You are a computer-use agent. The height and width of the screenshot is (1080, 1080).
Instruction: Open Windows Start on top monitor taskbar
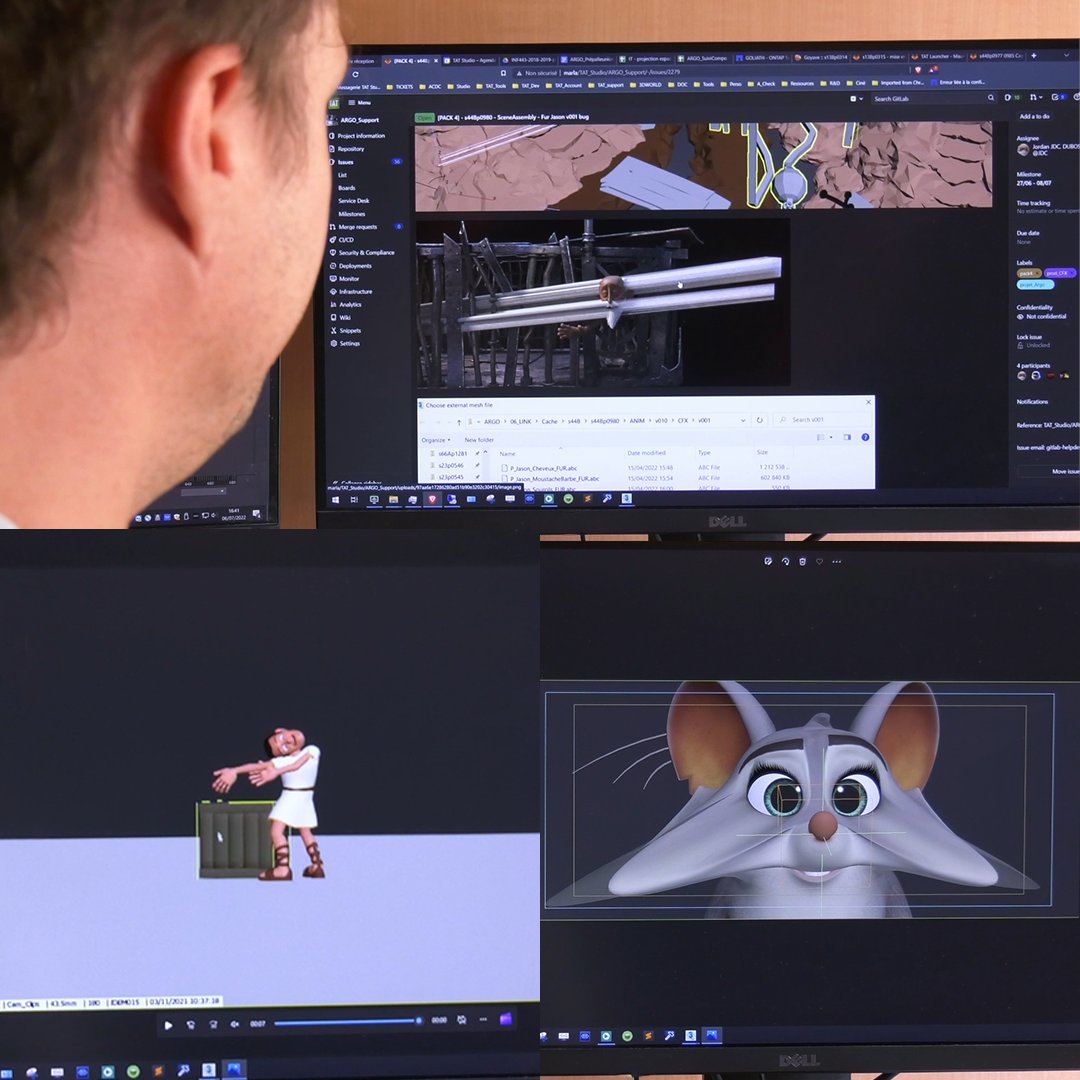tap(335, 499)
